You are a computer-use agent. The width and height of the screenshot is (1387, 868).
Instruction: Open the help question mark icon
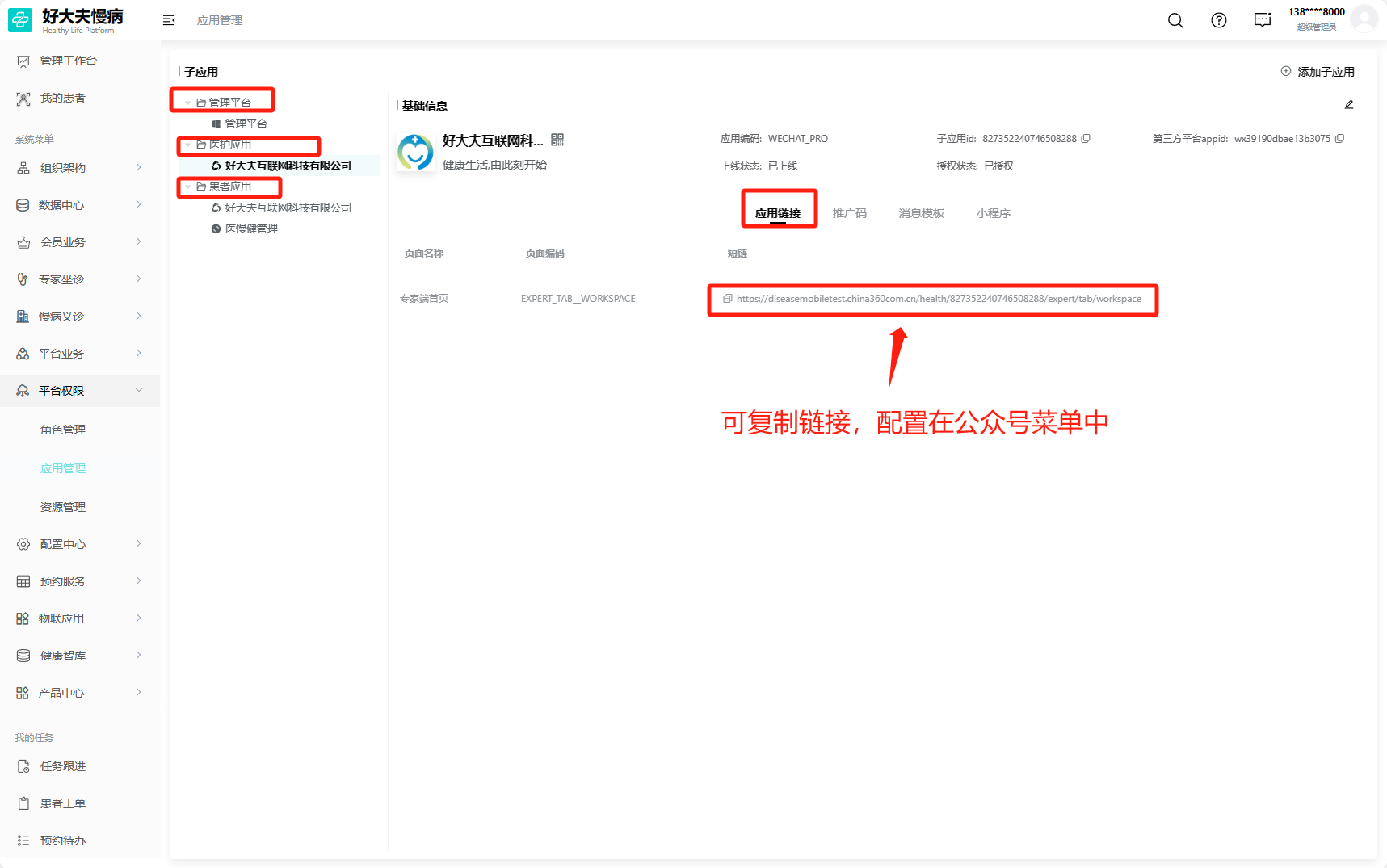click(x=1219, y=20)
